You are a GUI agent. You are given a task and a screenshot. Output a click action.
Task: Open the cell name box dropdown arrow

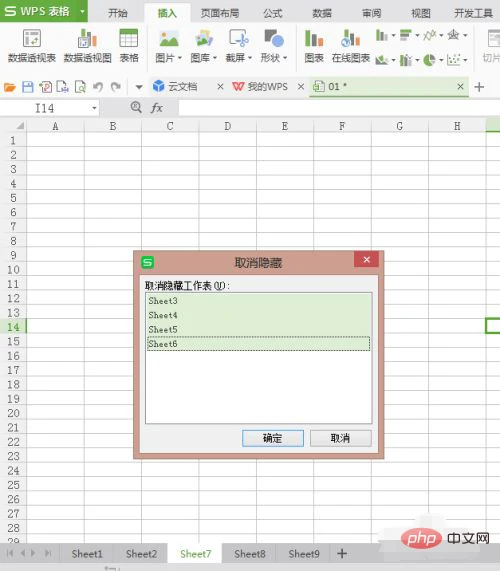94,108
